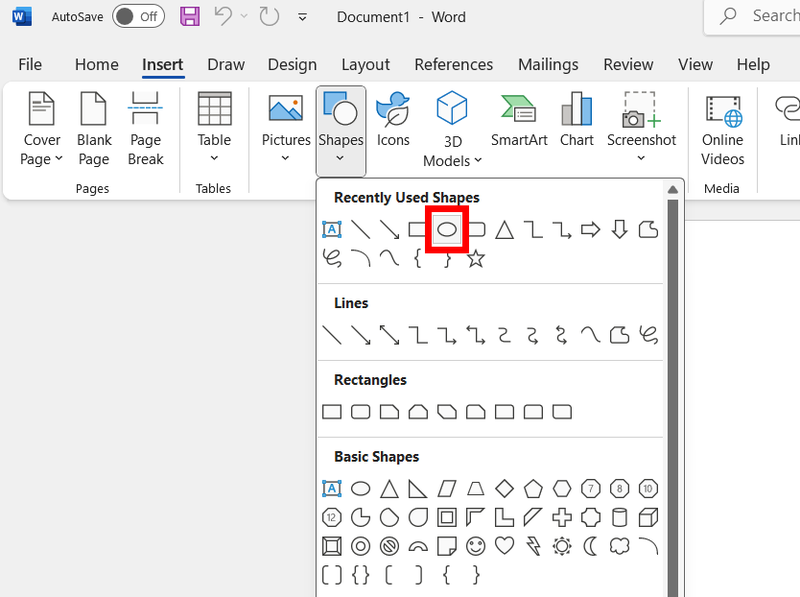Click the Undo button
The width and height of the screenshot is (800, 597).
(x=223, y=16)
